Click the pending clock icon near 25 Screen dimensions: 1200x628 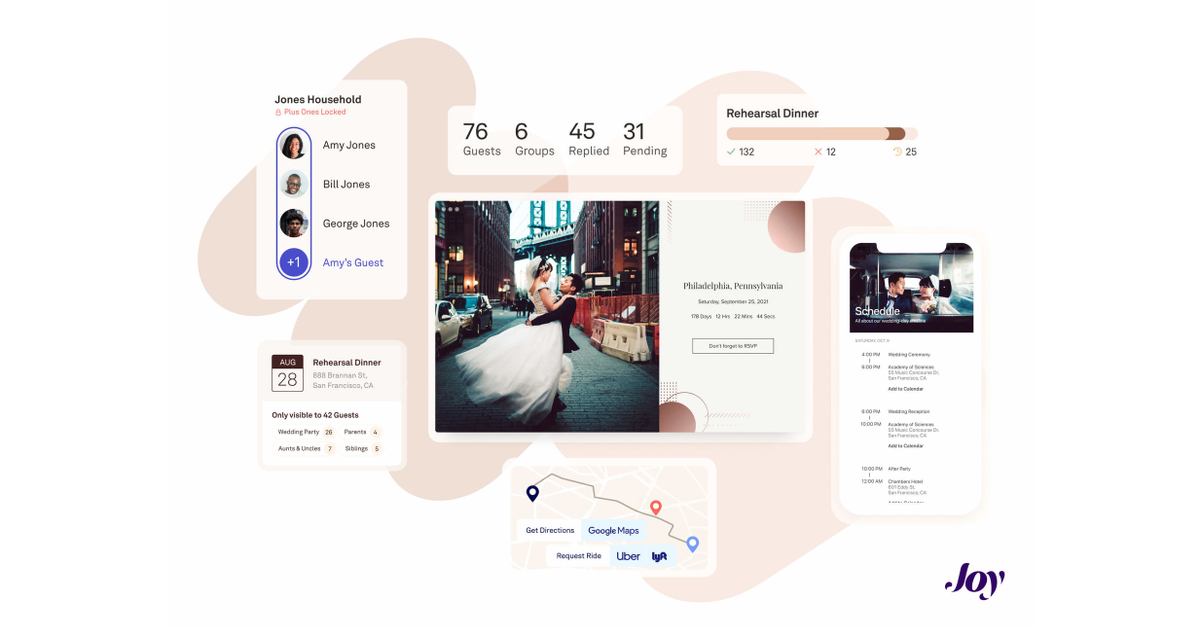tap(897, 152)
